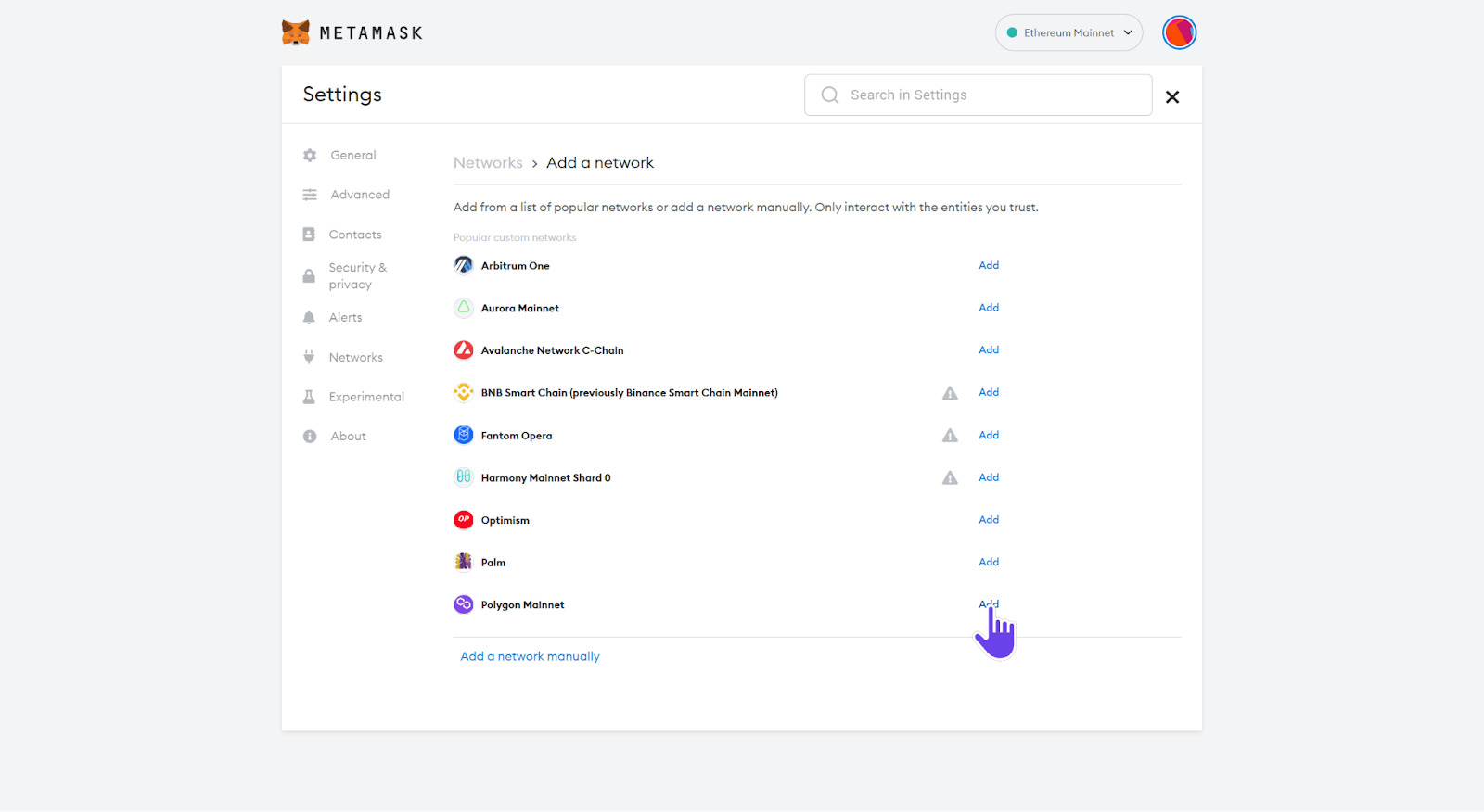Click the Fantom Opera warning icon
1484x812 pixels.
(950, 436)
